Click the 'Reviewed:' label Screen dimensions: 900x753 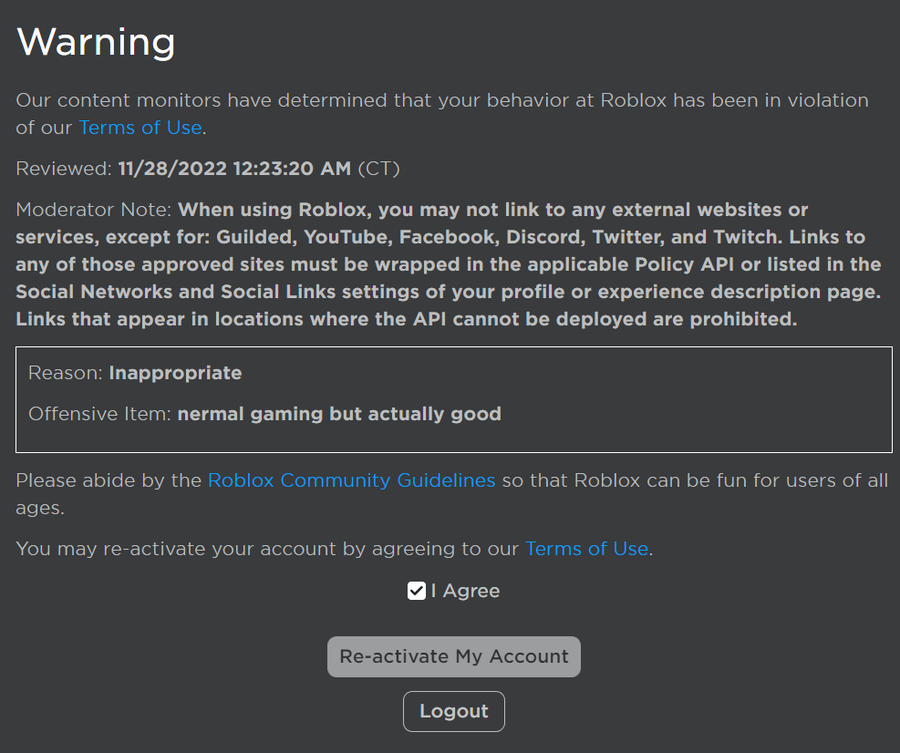(x=64, y=169)
